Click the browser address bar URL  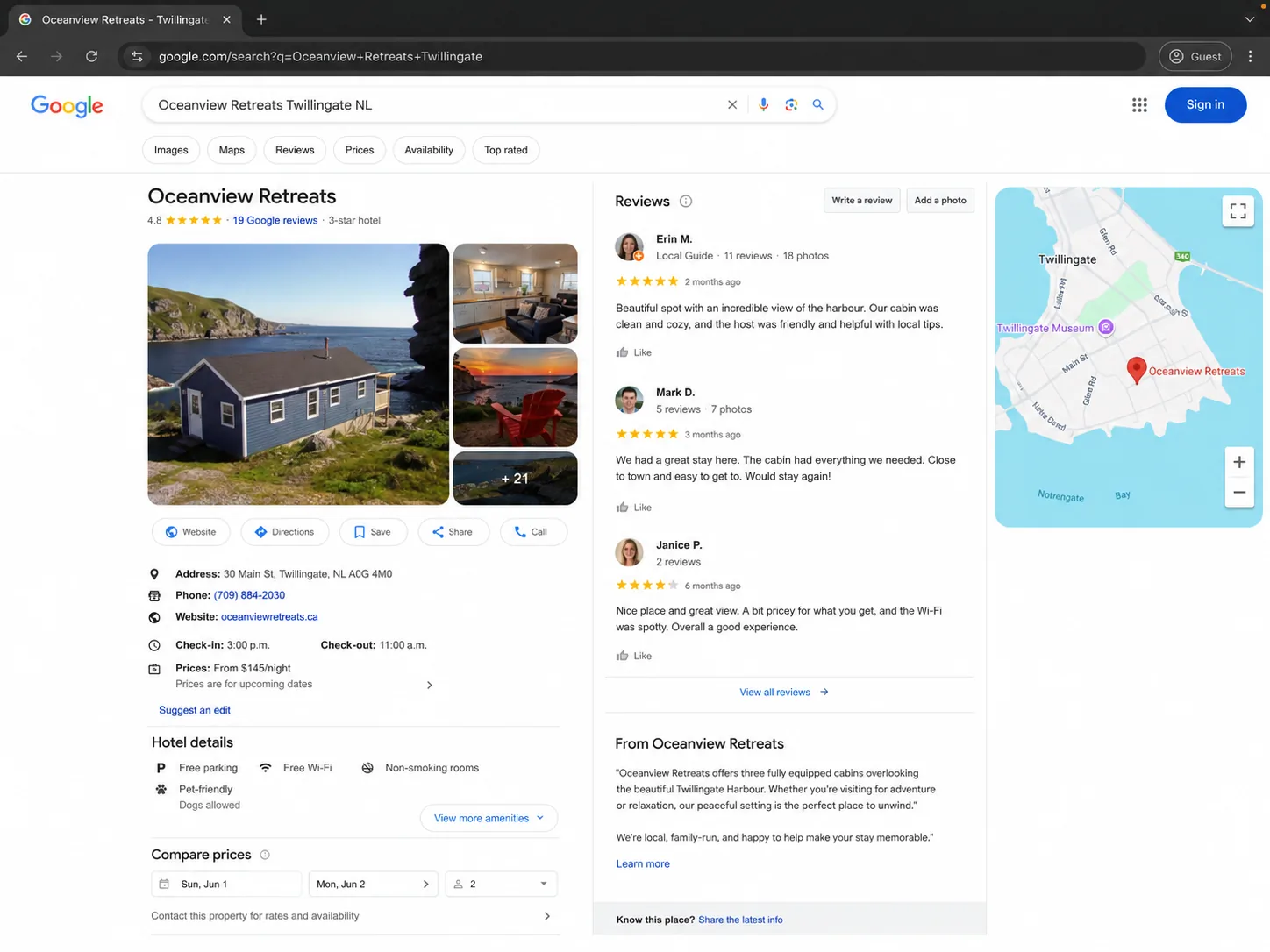click(320, 56)
